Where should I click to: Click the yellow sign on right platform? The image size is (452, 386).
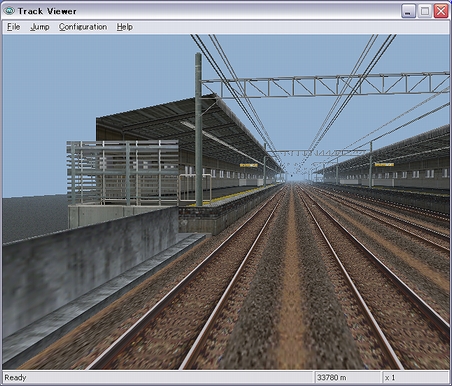coord(384,164)
